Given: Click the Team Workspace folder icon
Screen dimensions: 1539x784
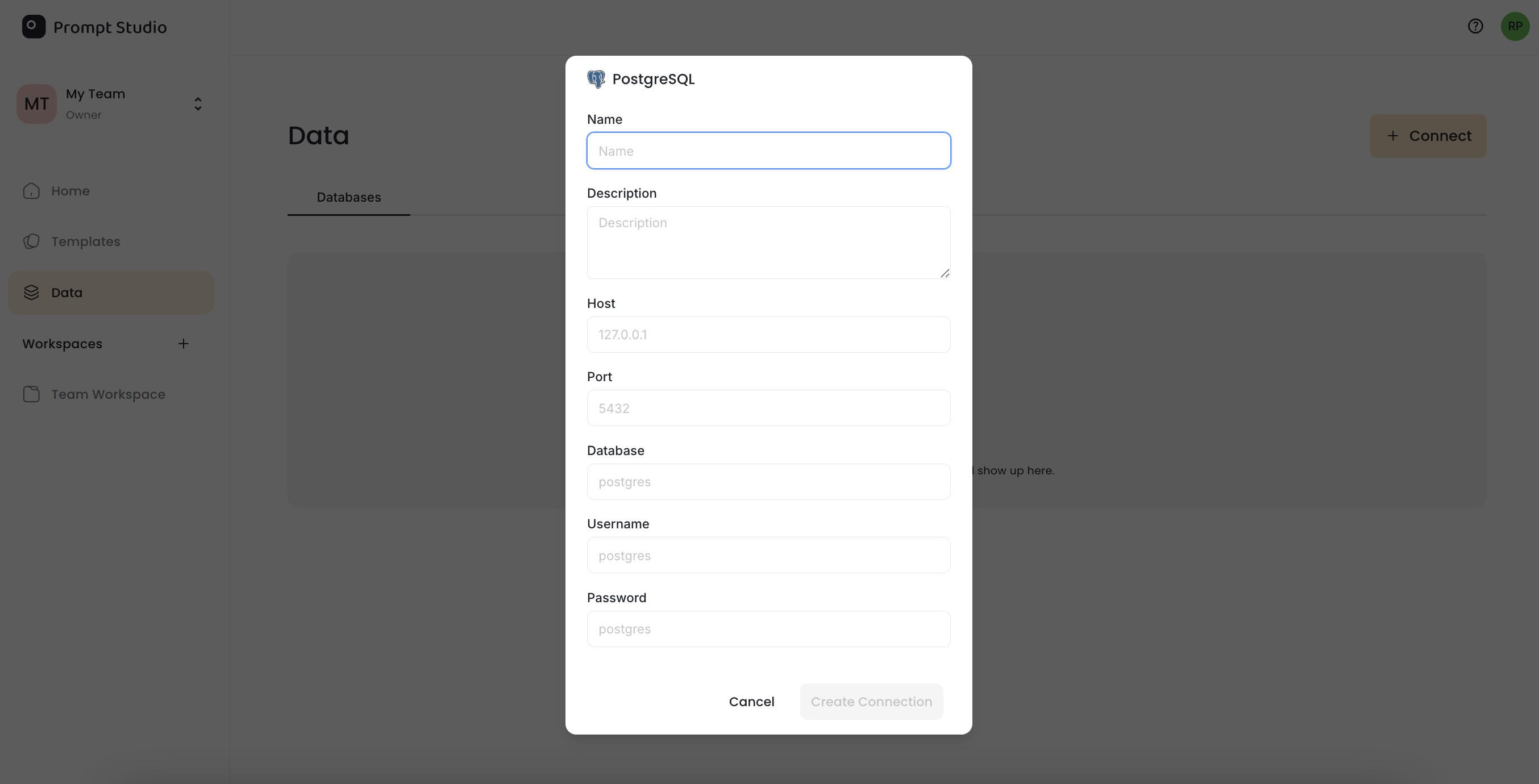Looking at the screenshot, I should (31, 395).
